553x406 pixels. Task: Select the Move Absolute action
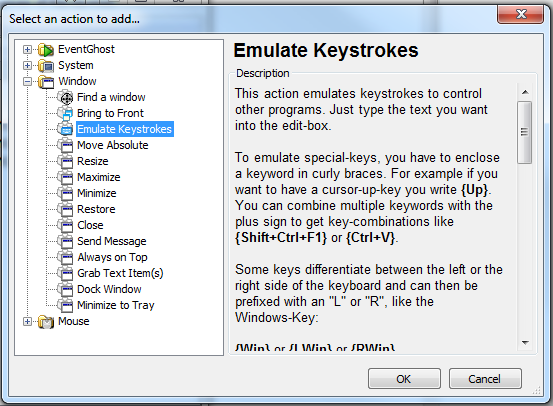coord(113,145)
